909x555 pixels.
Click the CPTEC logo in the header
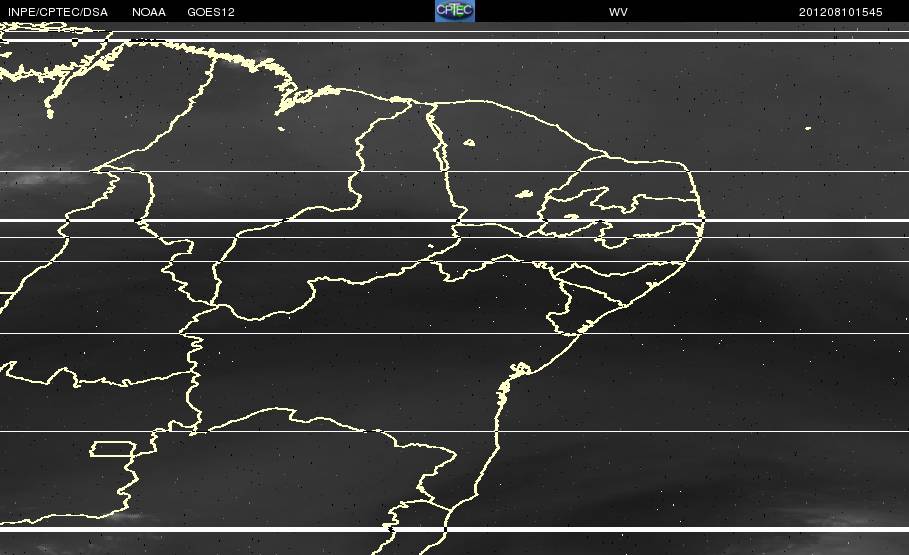click(454, 11)
